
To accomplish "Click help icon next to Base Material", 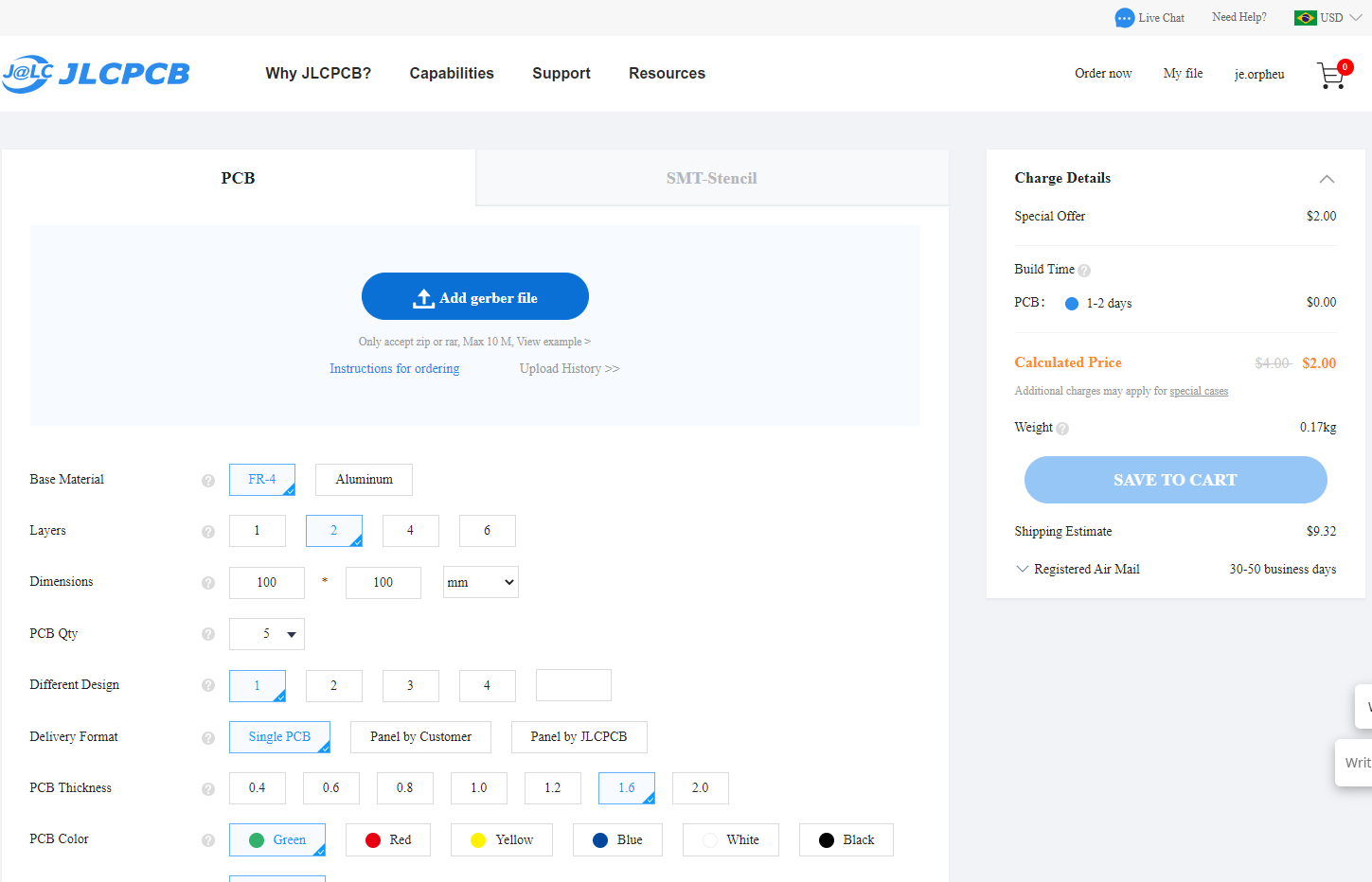I will coord(208,481).
